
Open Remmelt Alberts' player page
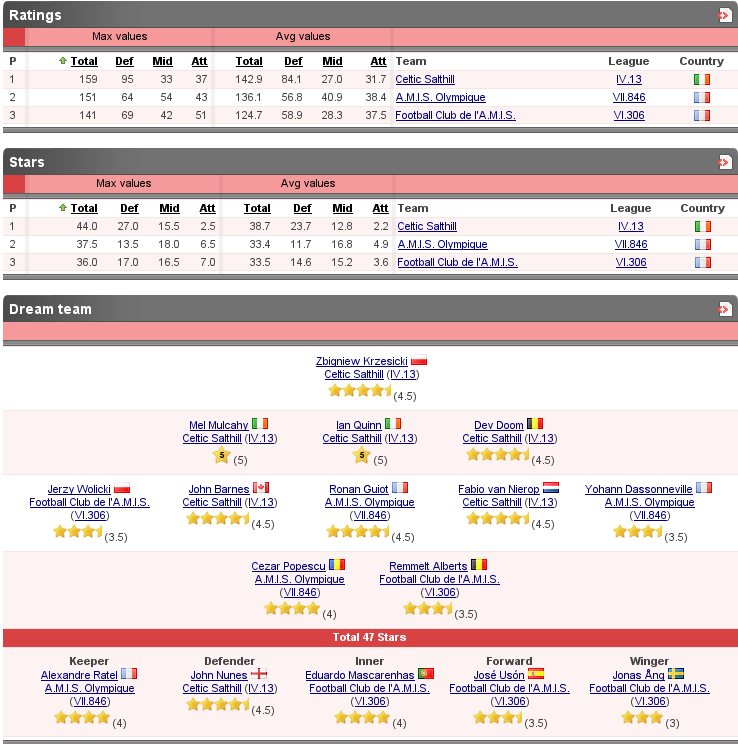point(428,567)
